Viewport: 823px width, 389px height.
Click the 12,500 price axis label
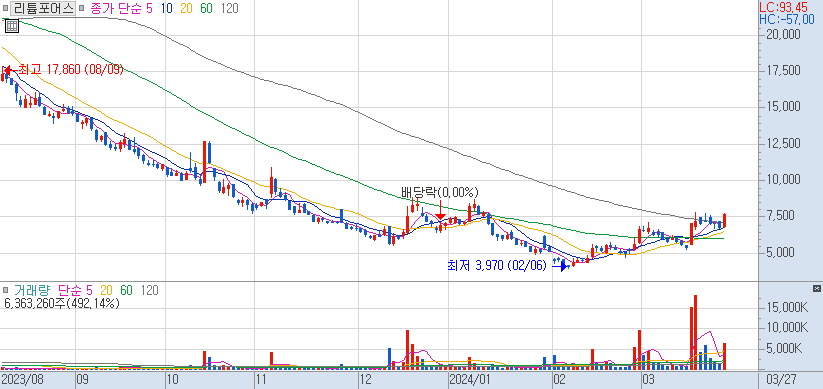(783, 144)
